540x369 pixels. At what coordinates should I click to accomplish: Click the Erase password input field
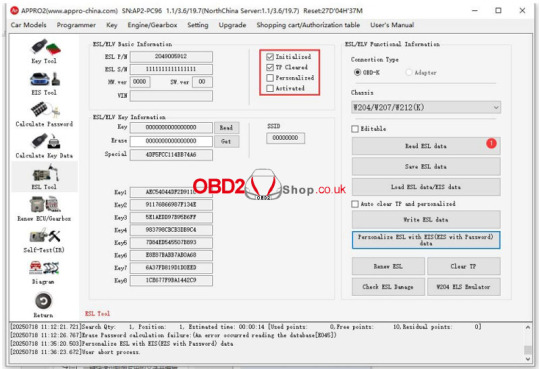[171, 141]
